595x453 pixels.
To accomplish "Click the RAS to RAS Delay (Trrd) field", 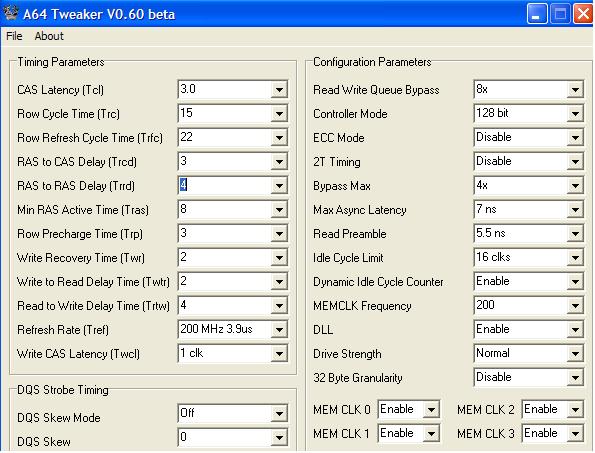I will click(233, 186).
